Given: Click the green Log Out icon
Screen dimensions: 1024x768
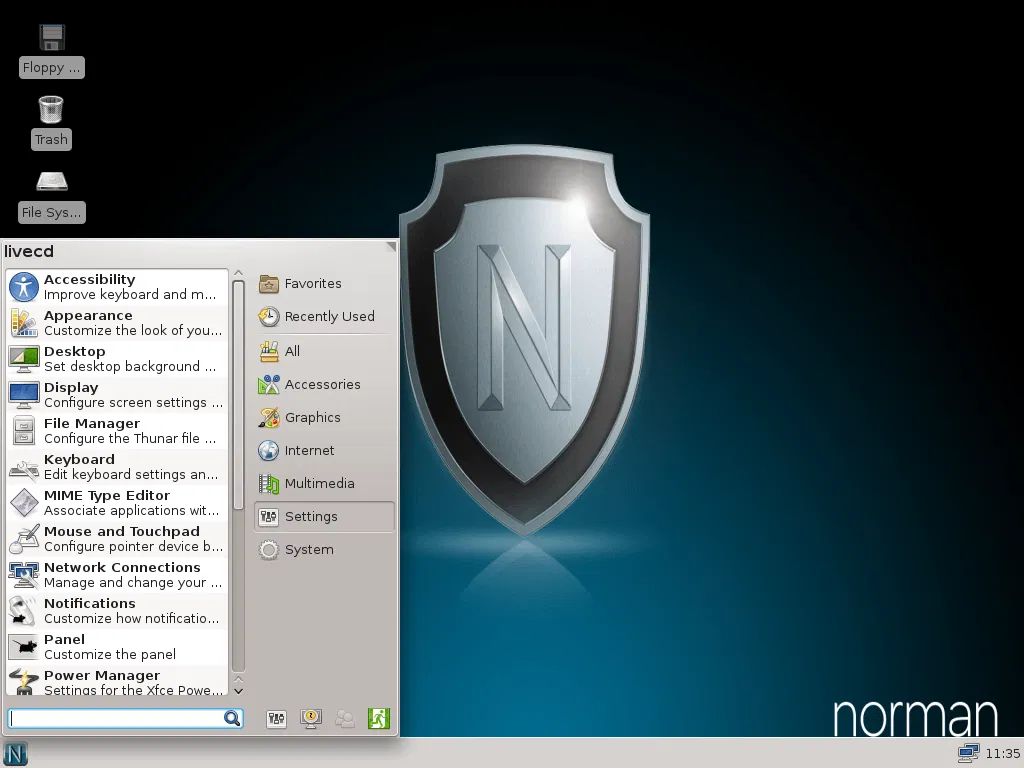Looking at the screenshot, I should point(379,719).
